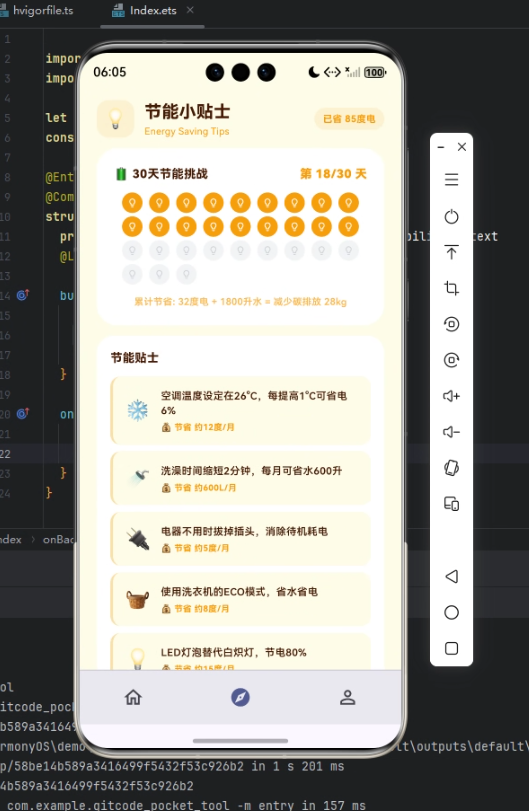The image size is (529, 811).
Task: Click the shake device icon
Action: coord(451,468)
